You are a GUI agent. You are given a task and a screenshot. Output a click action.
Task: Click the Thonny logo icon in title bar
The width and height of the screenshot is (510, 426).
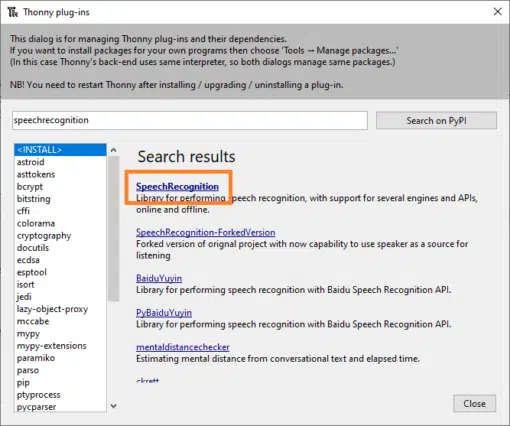(x=13, y=13)
